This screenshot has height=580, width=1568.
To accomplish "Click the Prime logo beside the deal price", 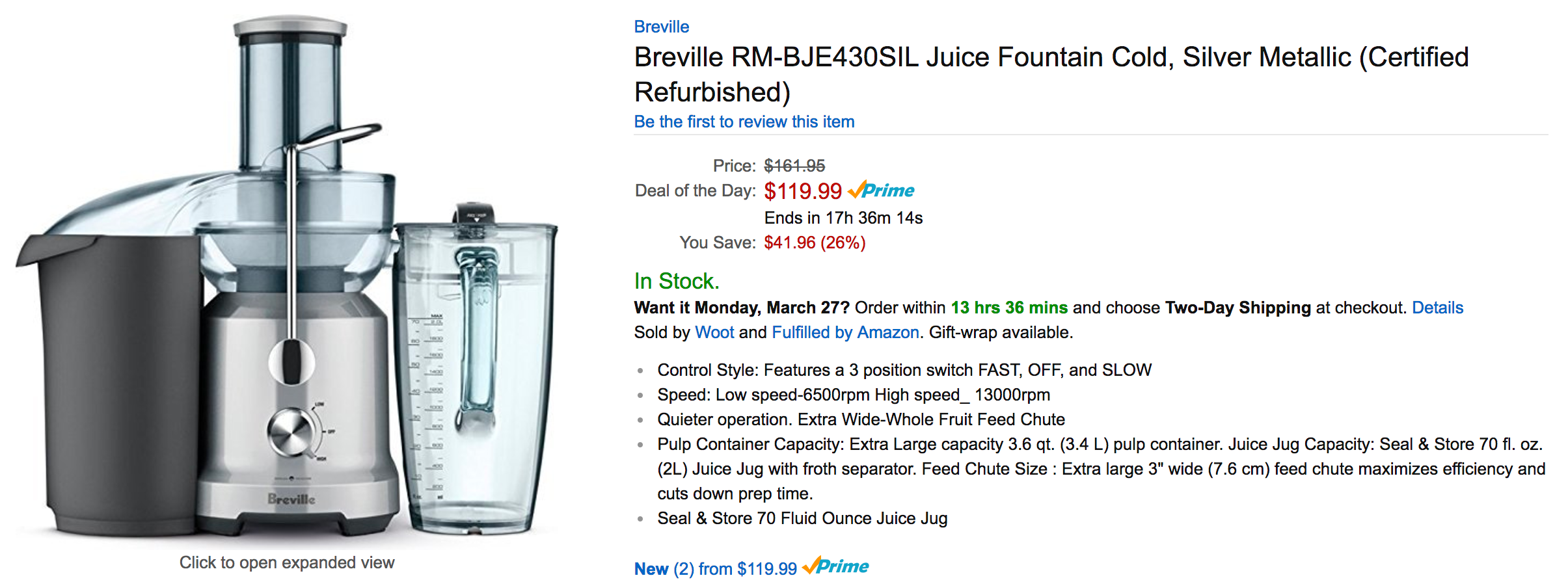I will pos(882,191).
